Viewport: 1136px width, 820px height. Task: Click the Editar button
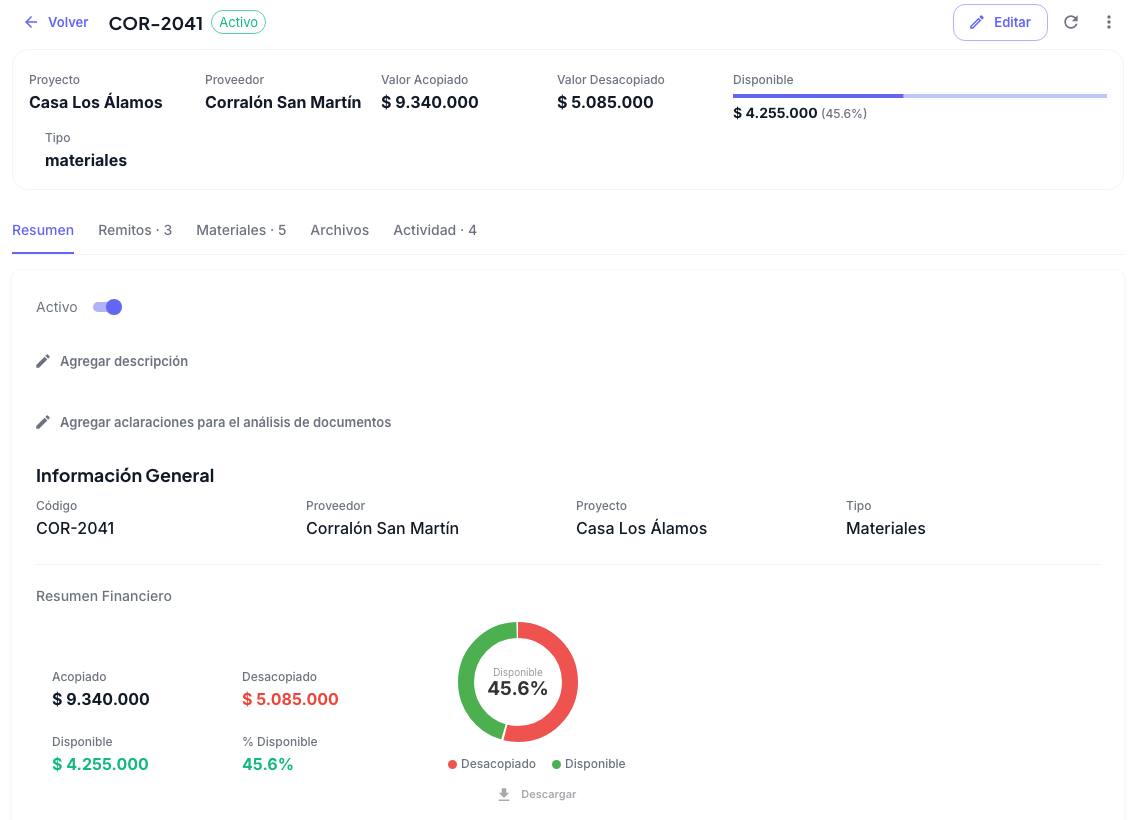[x=1000, y=22]
